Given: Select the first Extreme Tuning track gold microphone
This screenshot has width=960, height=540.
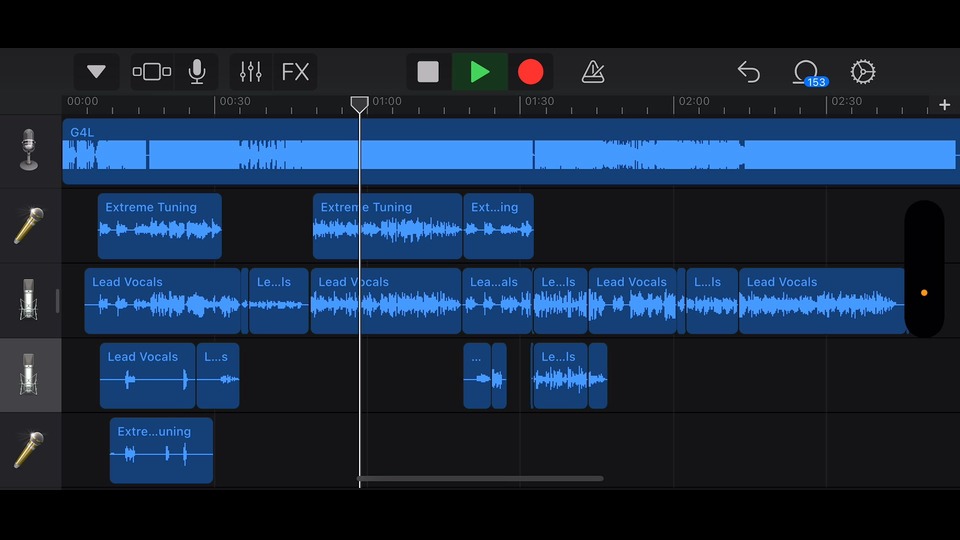Looking at the screenshot, I should (29, 225).
